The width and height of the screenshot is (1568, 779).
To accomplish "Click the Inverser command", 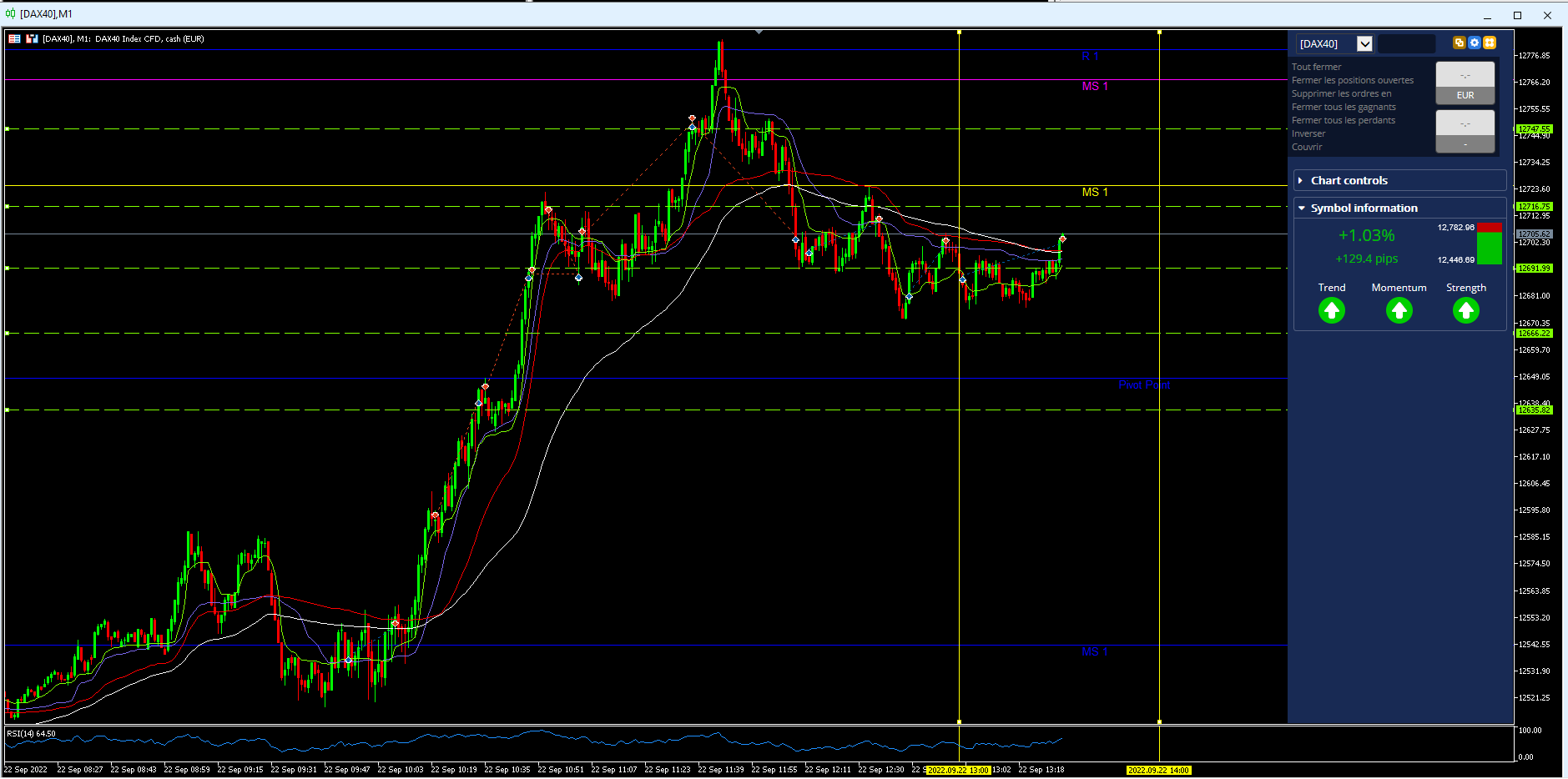I will [x=1308, y=133].
